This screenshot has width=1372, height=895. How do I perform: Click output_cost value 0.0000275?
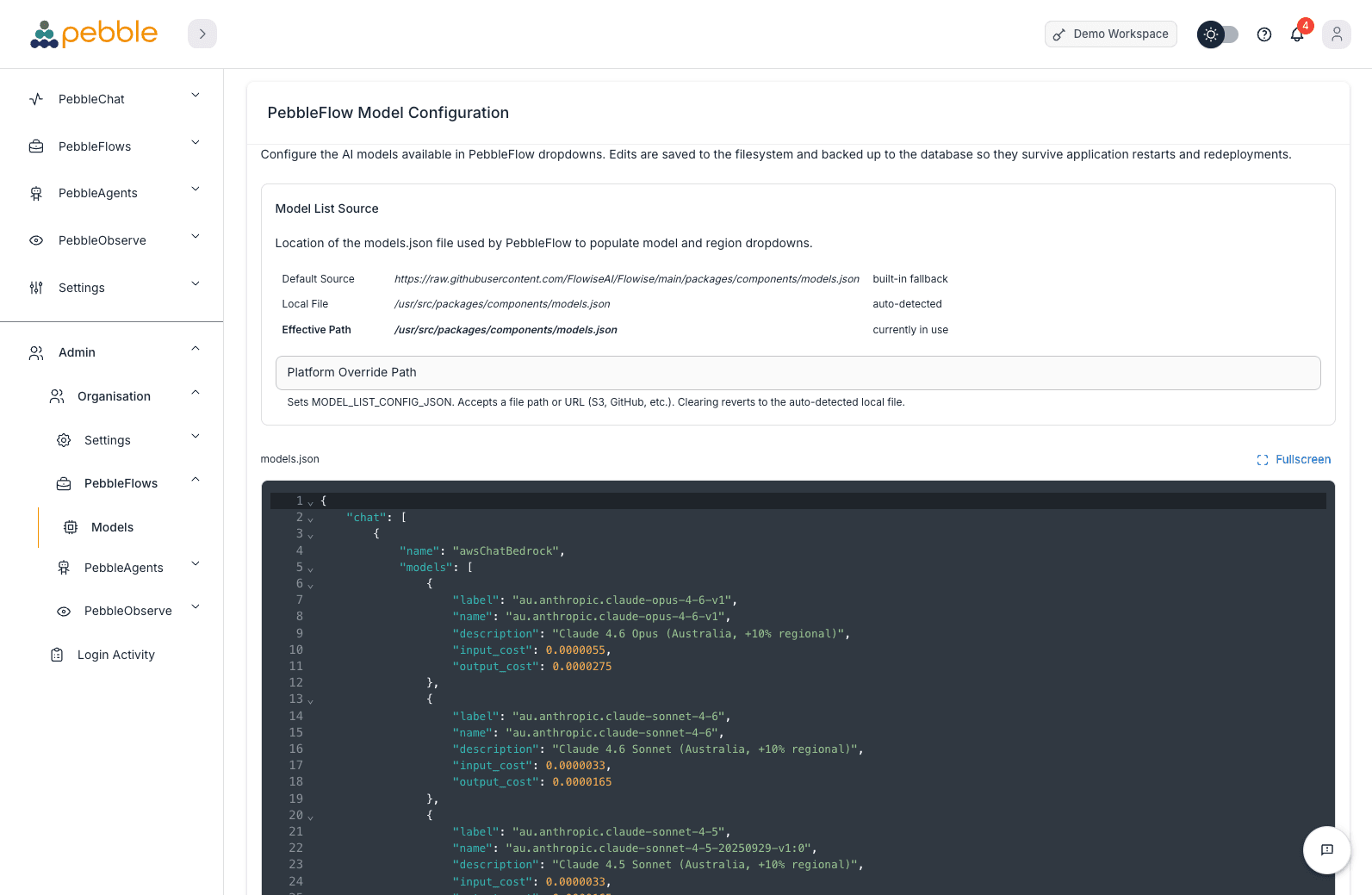pyautogui.click(x=582, y=667)
